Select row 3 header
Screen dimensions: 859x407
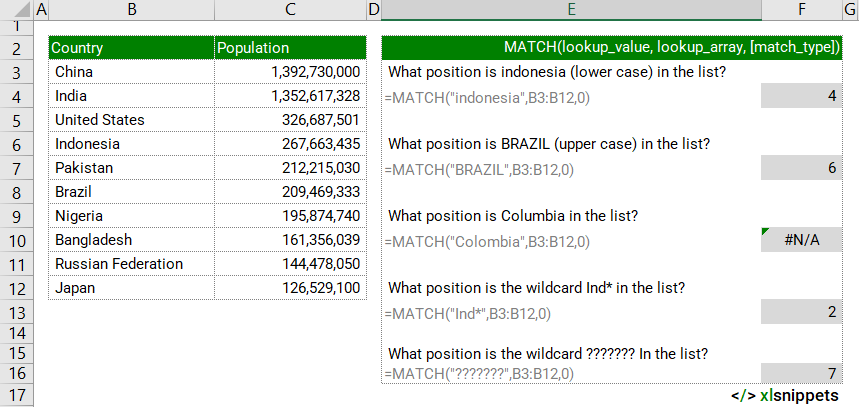coord(16,72)
